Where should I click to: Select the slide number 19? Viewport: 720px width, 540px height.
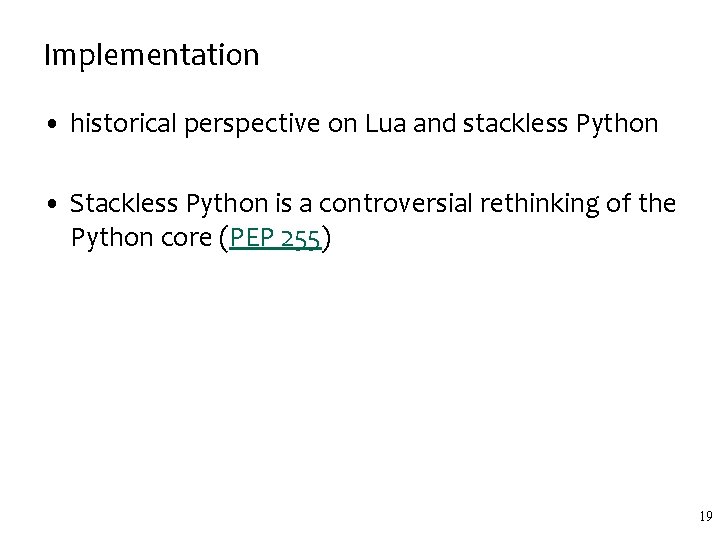[x=706, y=516]
